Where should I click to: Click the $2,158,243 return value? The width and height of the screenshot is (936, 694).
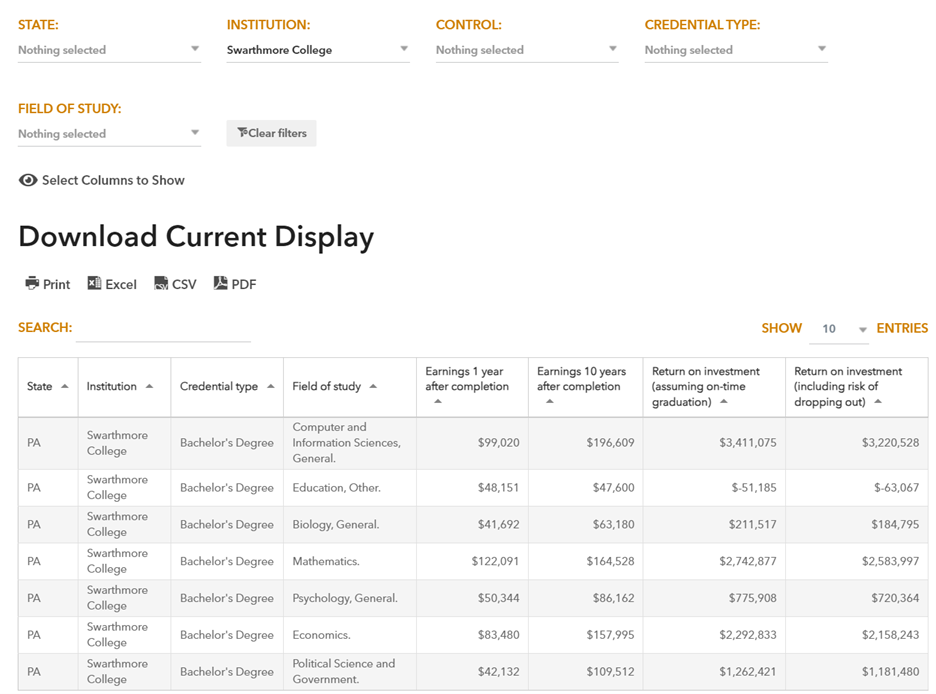click(890, 635)
